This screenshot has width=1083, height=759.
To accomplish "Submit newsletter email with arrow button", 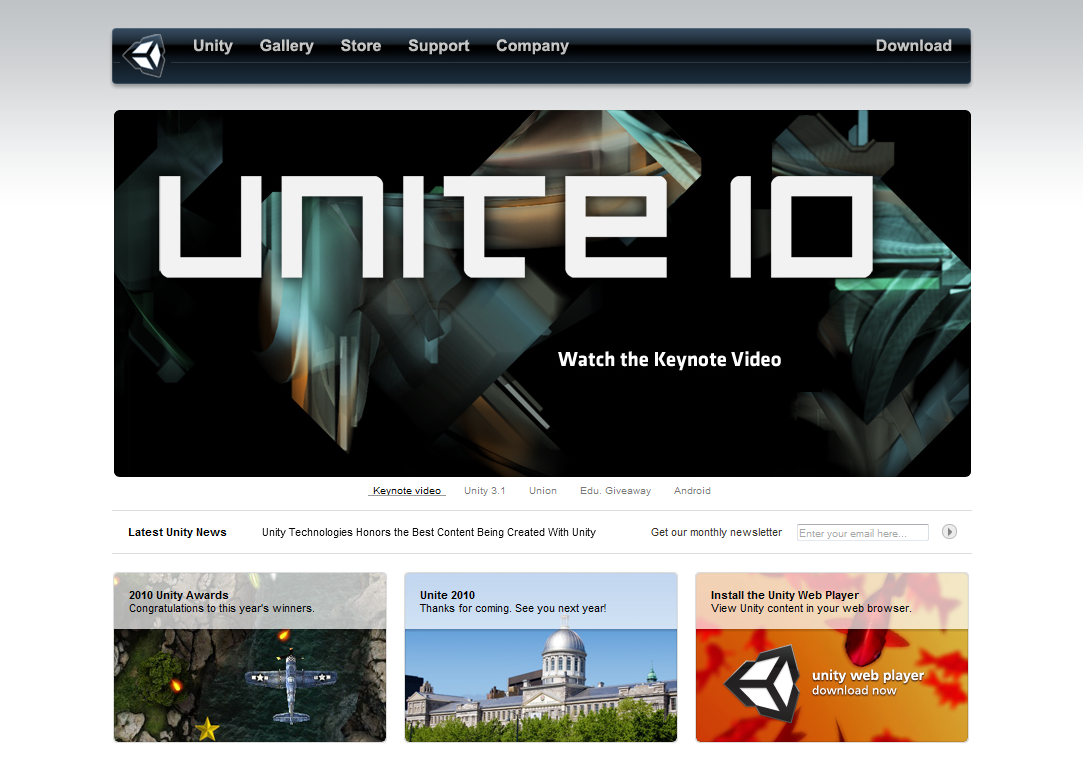I will click(x=949, y=532).
